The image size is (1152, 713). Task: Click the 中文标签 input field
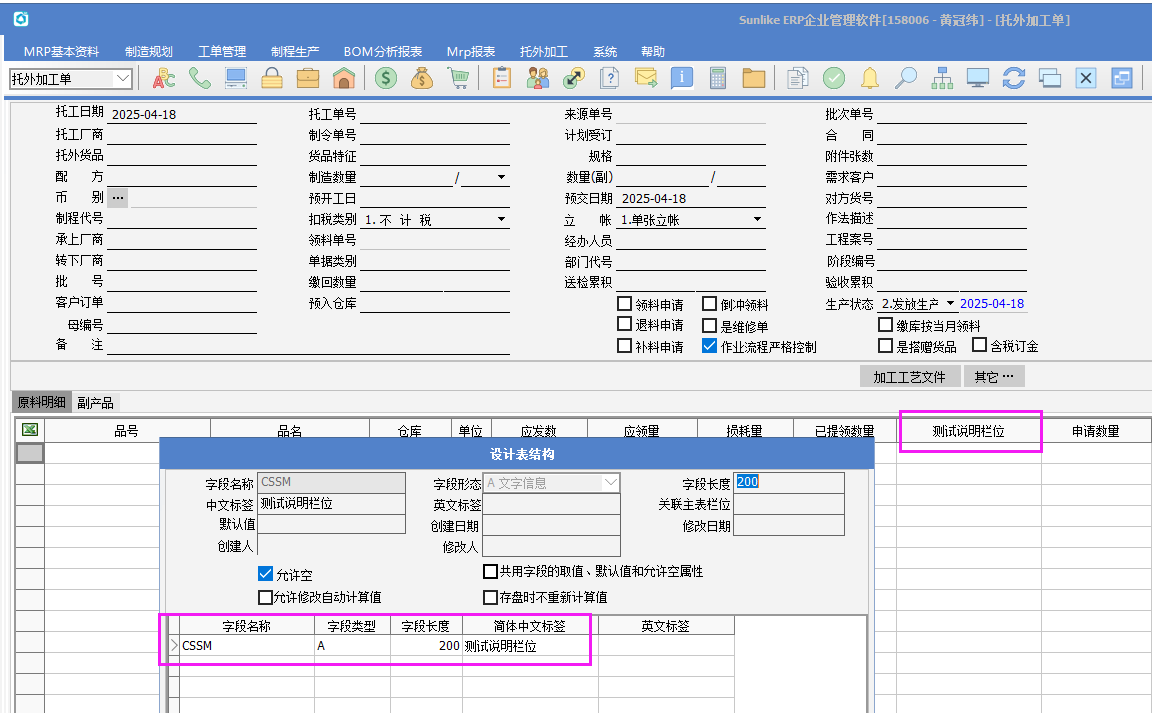(331, 504)
